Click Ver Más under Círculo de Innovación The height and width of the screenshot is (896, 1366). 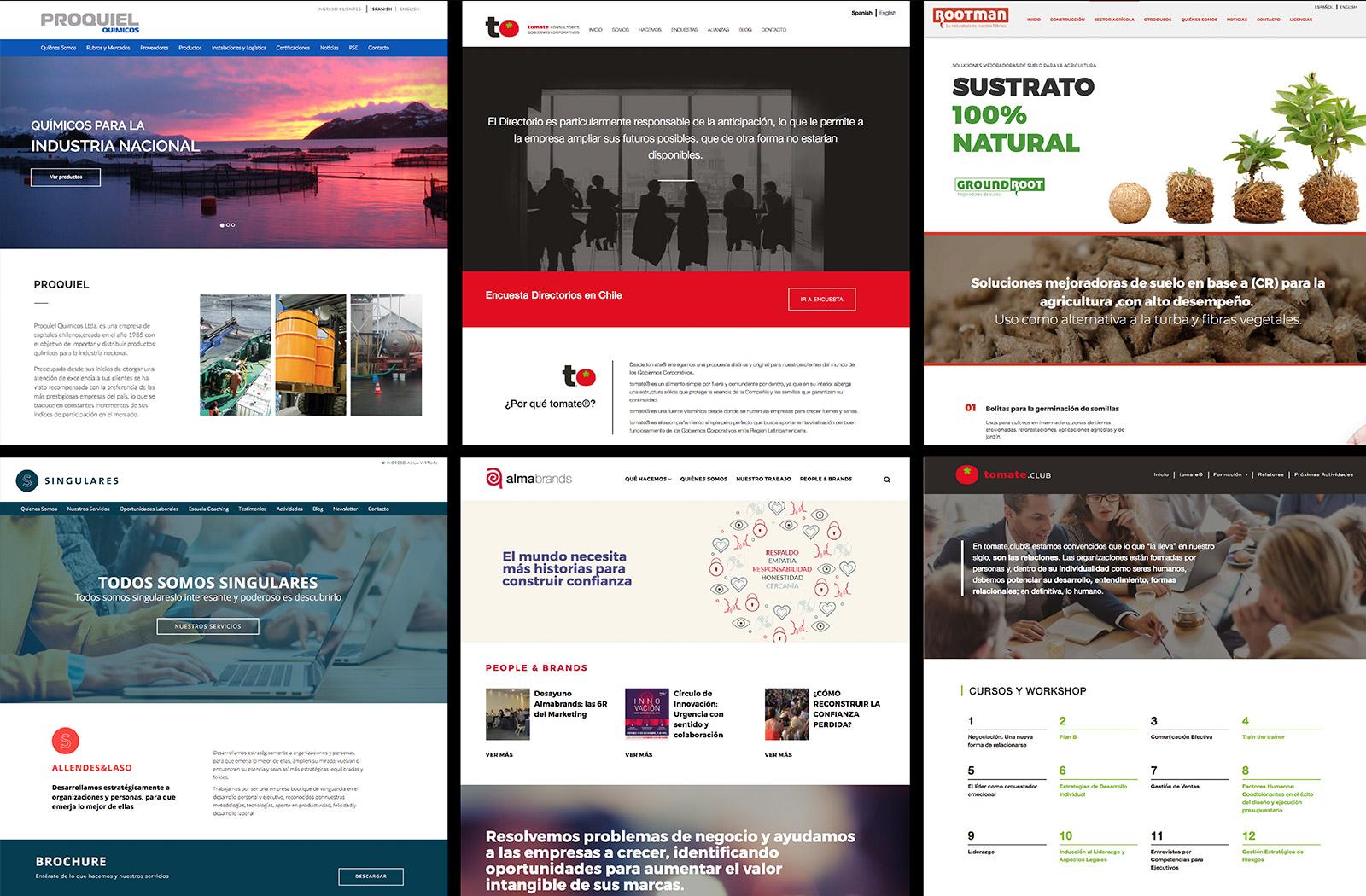(x=639, y=755)
